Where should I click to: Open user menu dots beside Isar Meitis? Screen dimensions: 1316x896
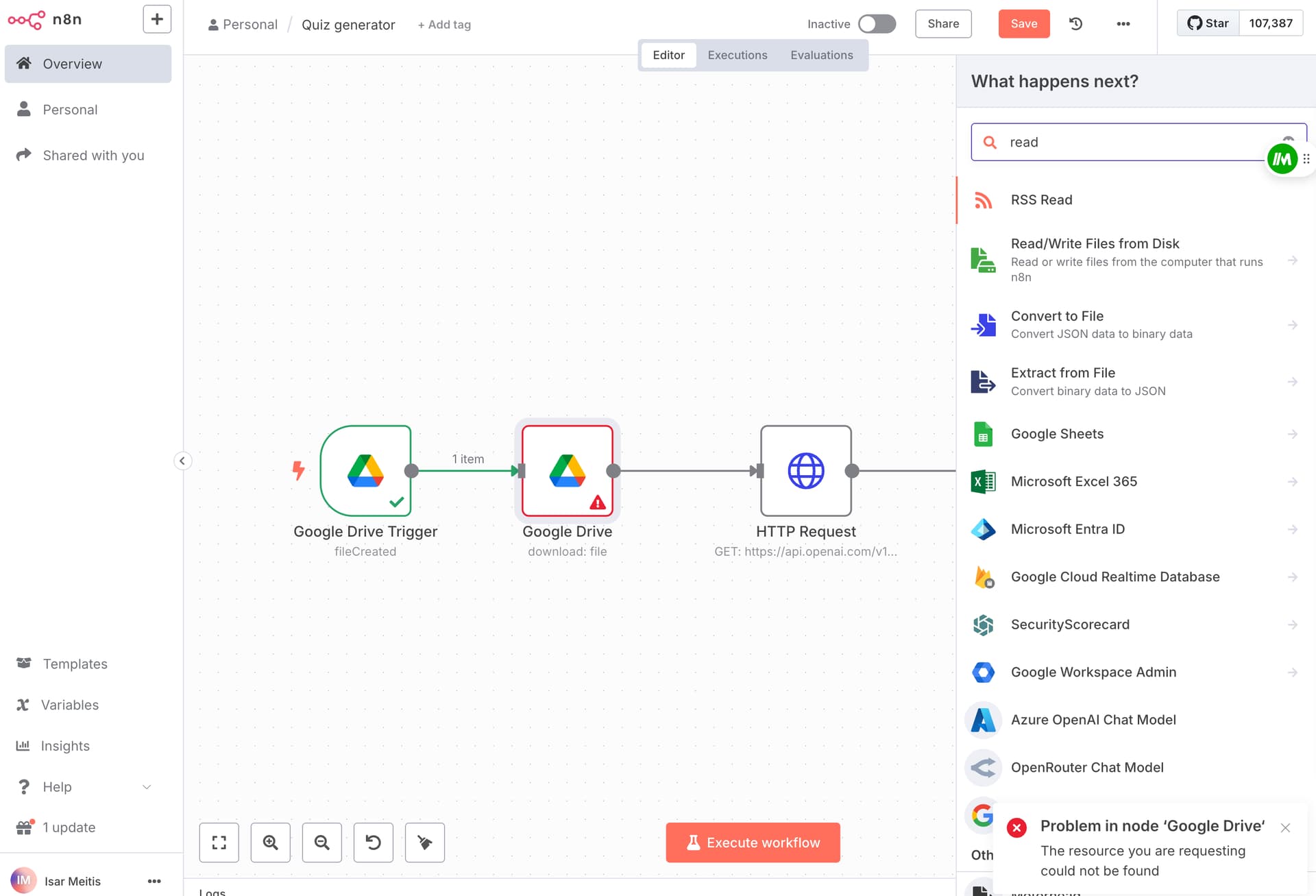click(x=154, y=882)
